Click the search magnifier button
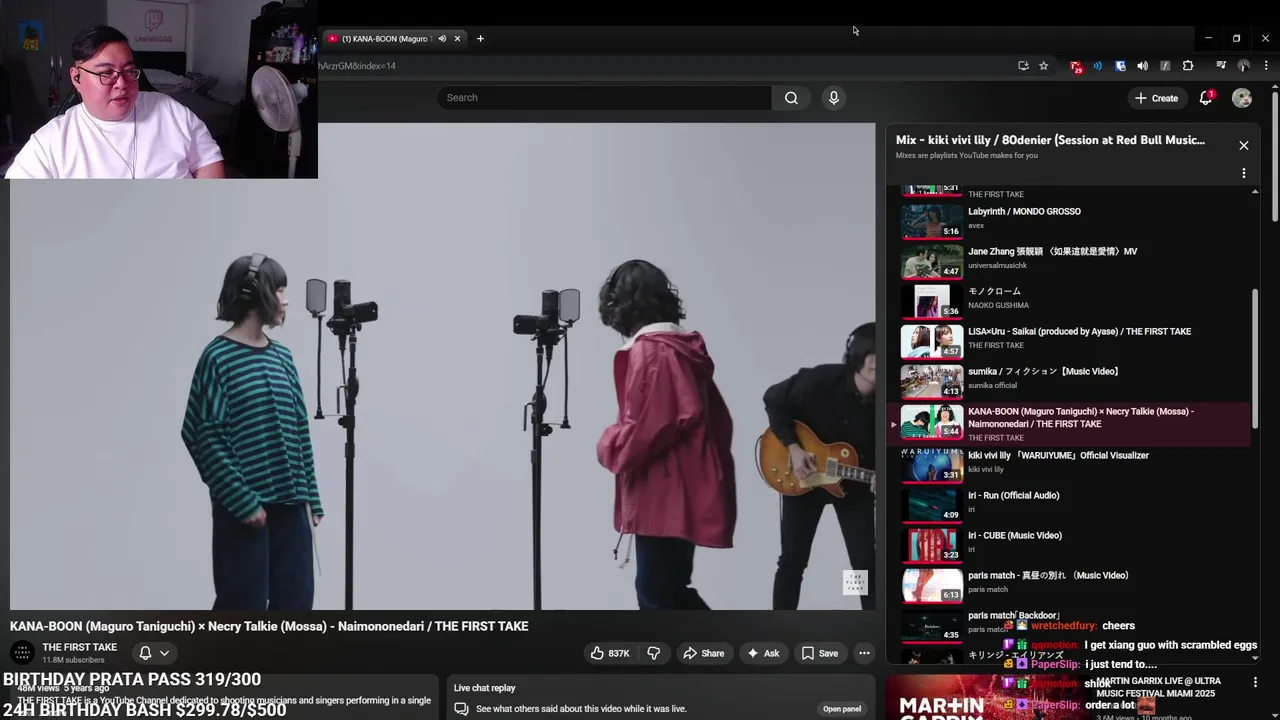This screenshot has width=1280, height=720. tap(791, 98)
